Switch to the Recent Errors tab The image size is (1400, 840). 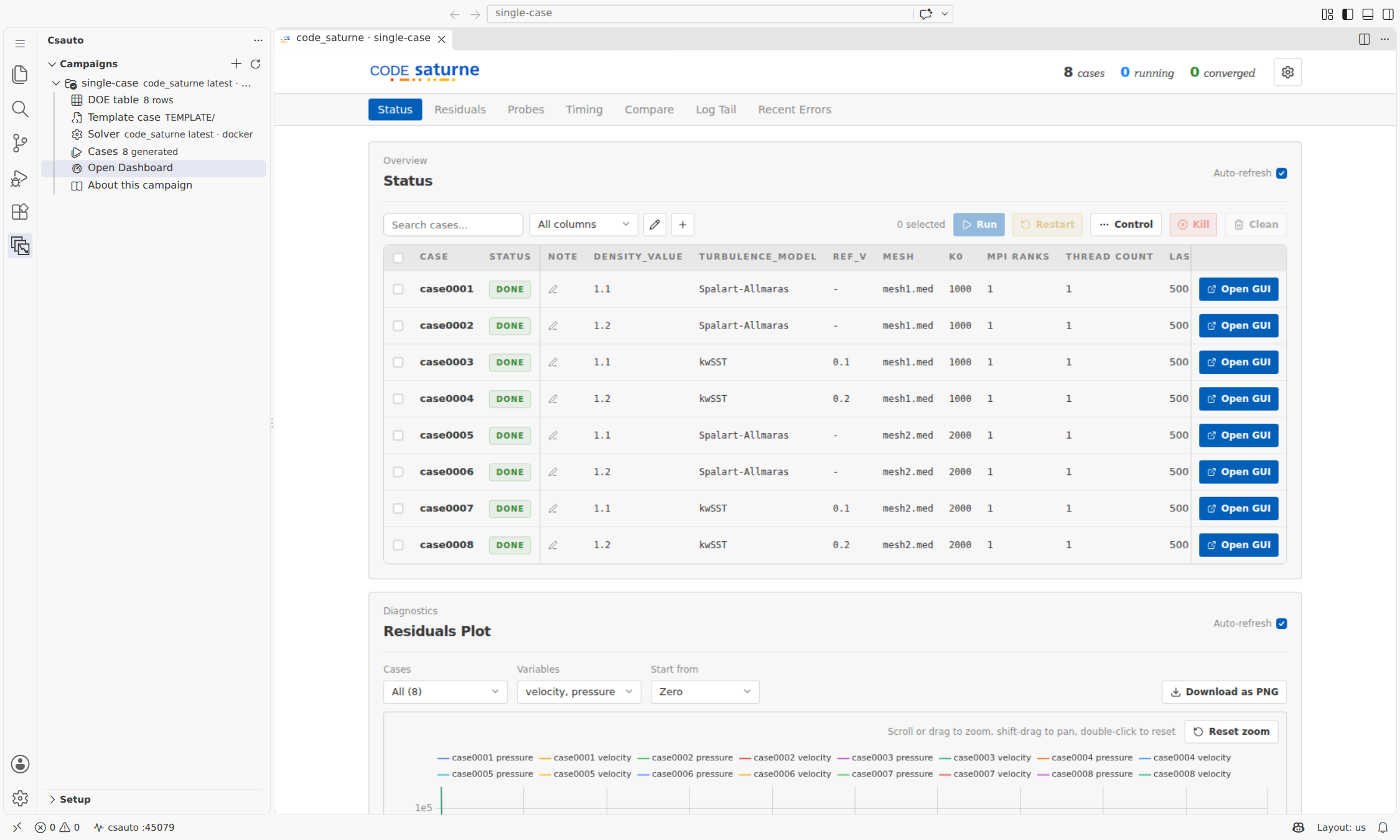click(795, 110)
